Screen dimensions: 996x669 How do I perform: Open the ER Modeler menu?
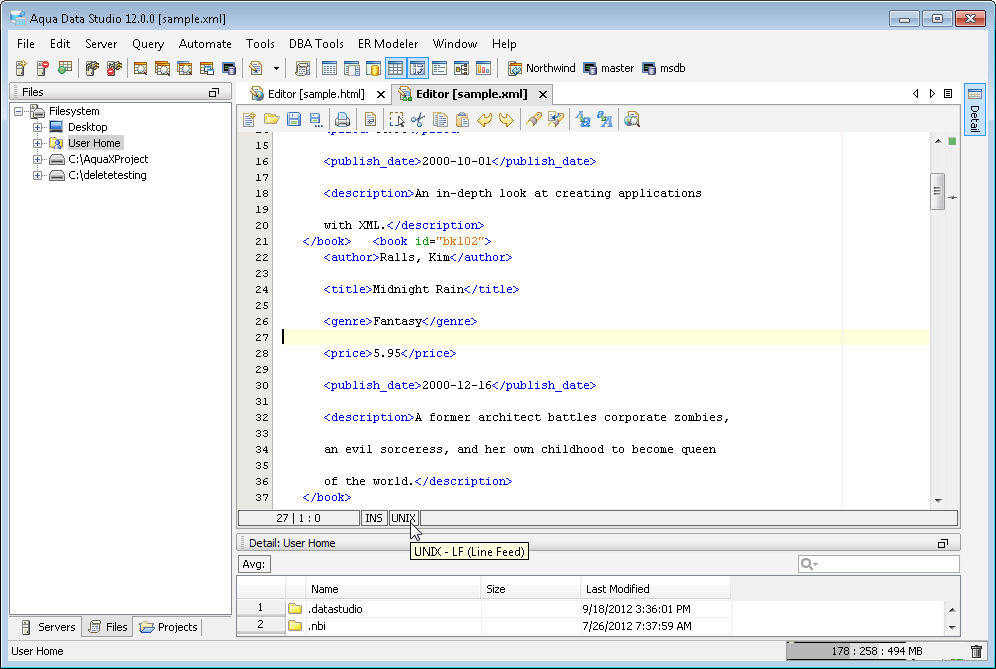click(x=389, y=44)
